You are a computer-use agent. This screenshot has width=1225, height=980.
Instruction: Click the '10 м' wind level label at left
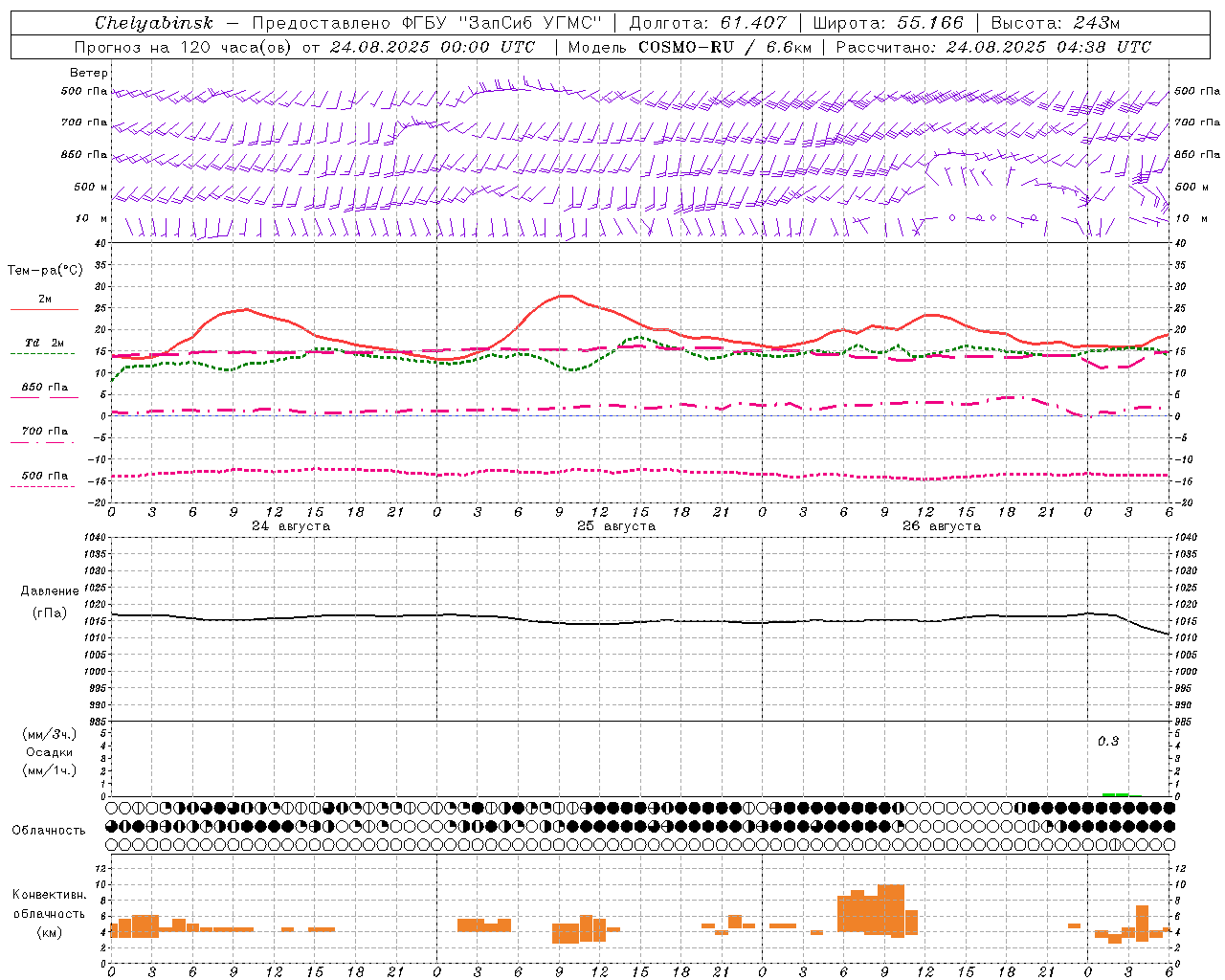point(92,218)
